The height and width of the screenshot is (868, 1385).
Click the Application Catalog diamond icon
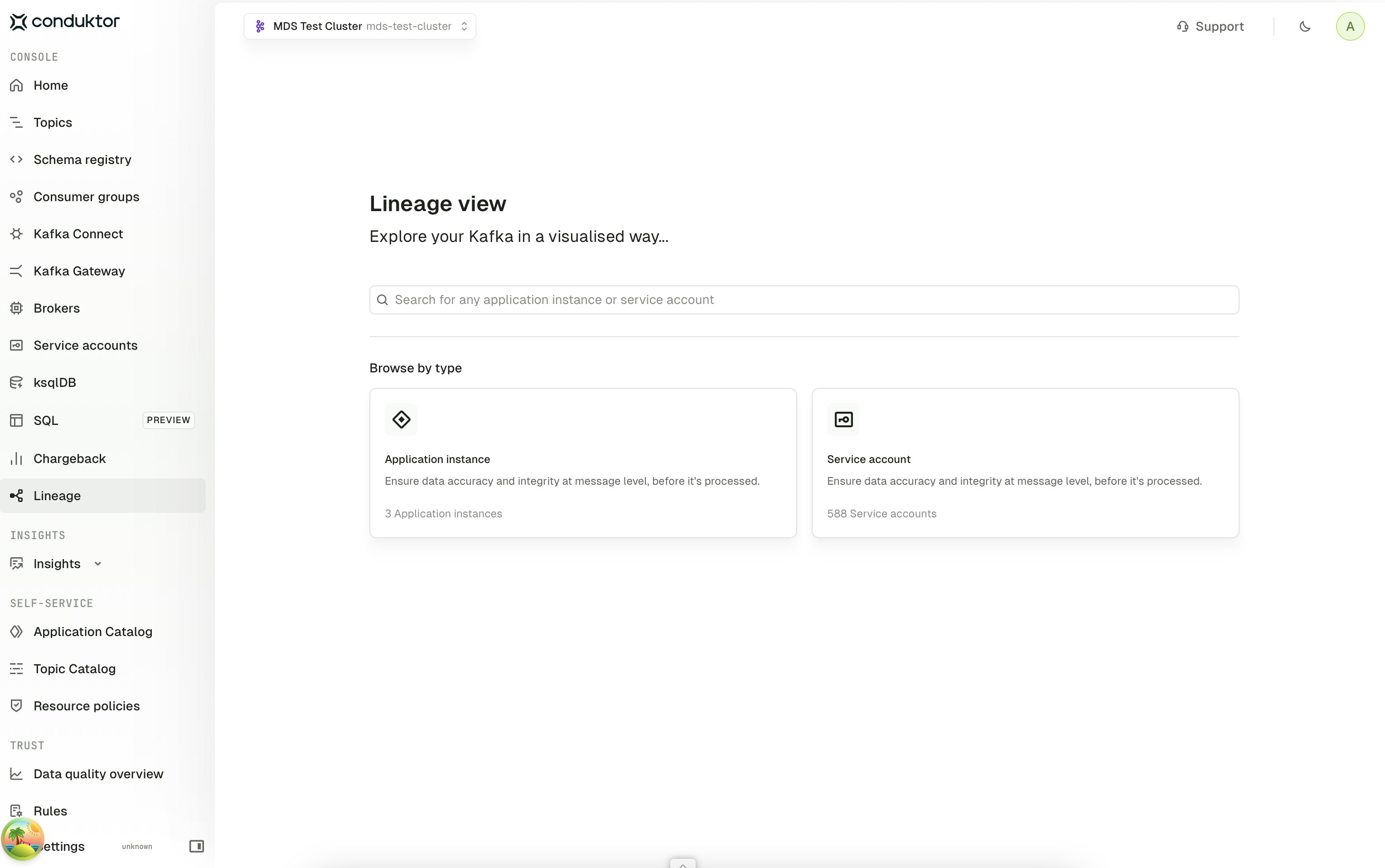tap(17, 632)
